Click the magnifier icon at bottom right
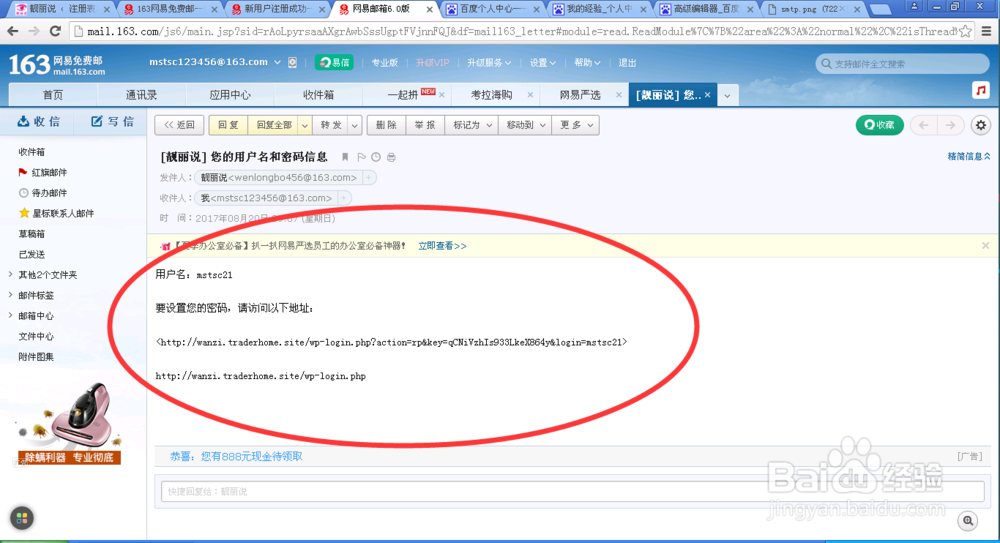The height and width of the screenshot is (543, 1000). (968, 521)
